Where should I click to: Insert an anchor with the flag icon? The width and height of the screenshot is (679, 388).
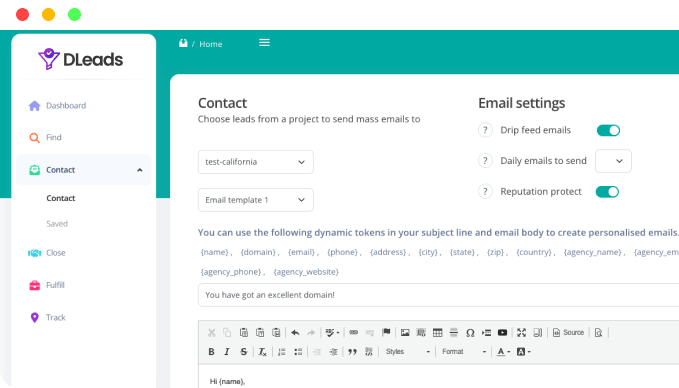(386, 332)
